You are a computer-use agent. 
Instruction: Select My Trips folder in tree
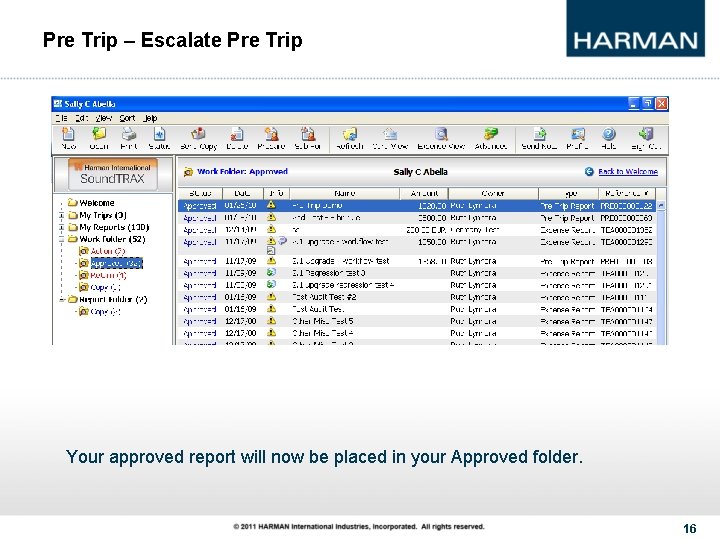[97, 215]
